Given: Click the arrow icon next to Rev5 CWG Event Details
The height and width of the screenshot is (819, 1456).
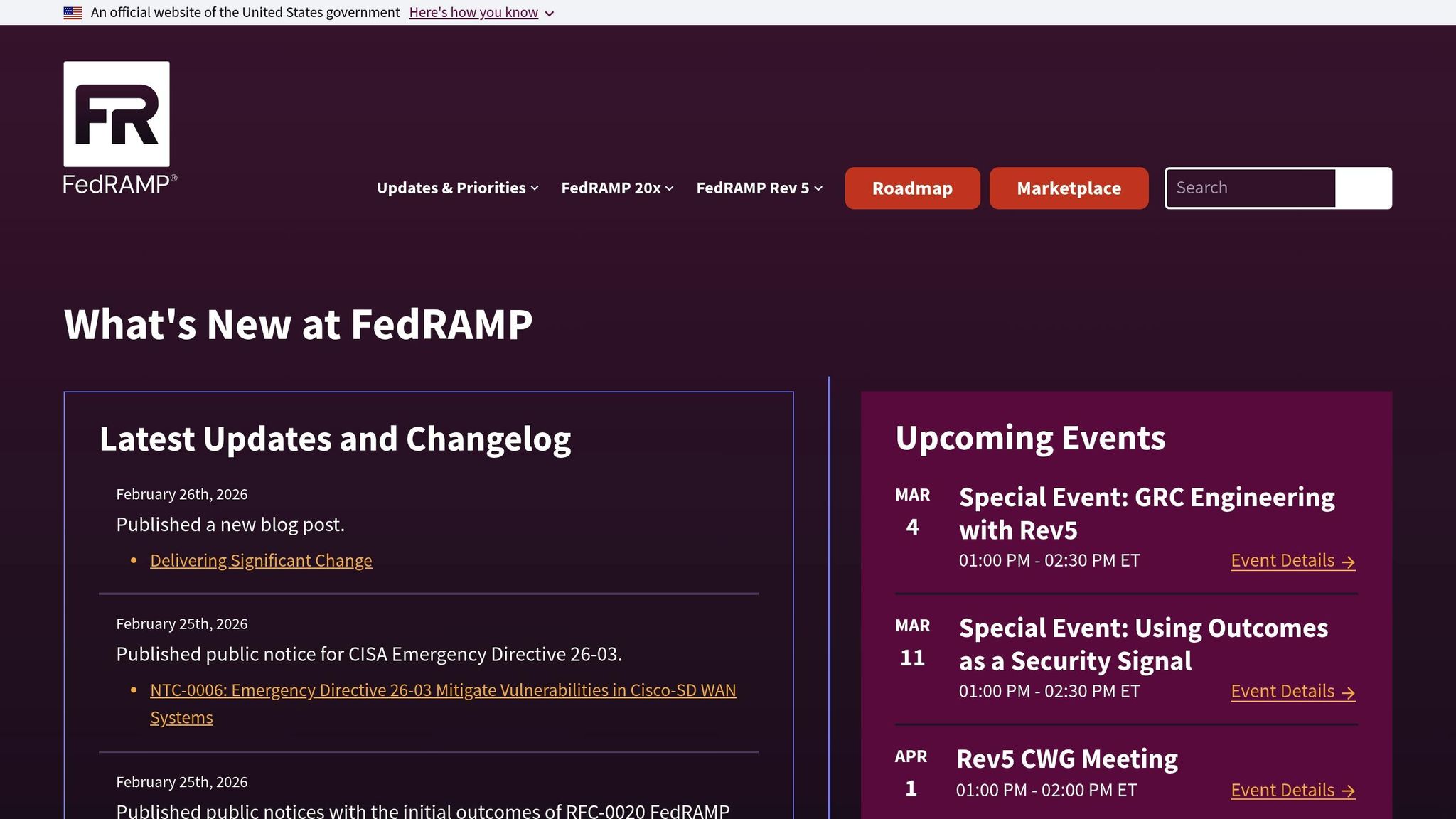Looking at the screenshot, I should [1347, 791].
